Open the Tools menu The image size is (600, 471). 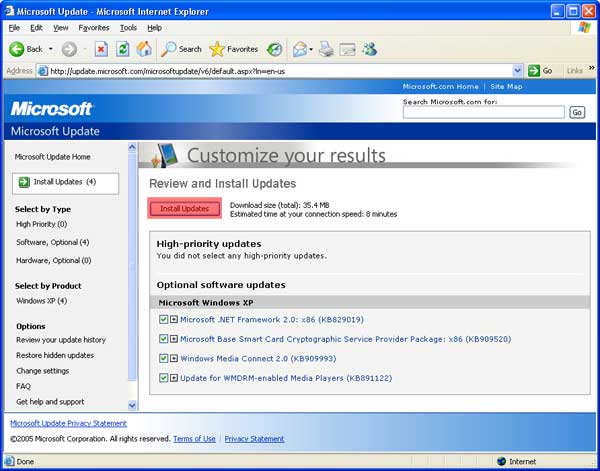coord(128,28)
